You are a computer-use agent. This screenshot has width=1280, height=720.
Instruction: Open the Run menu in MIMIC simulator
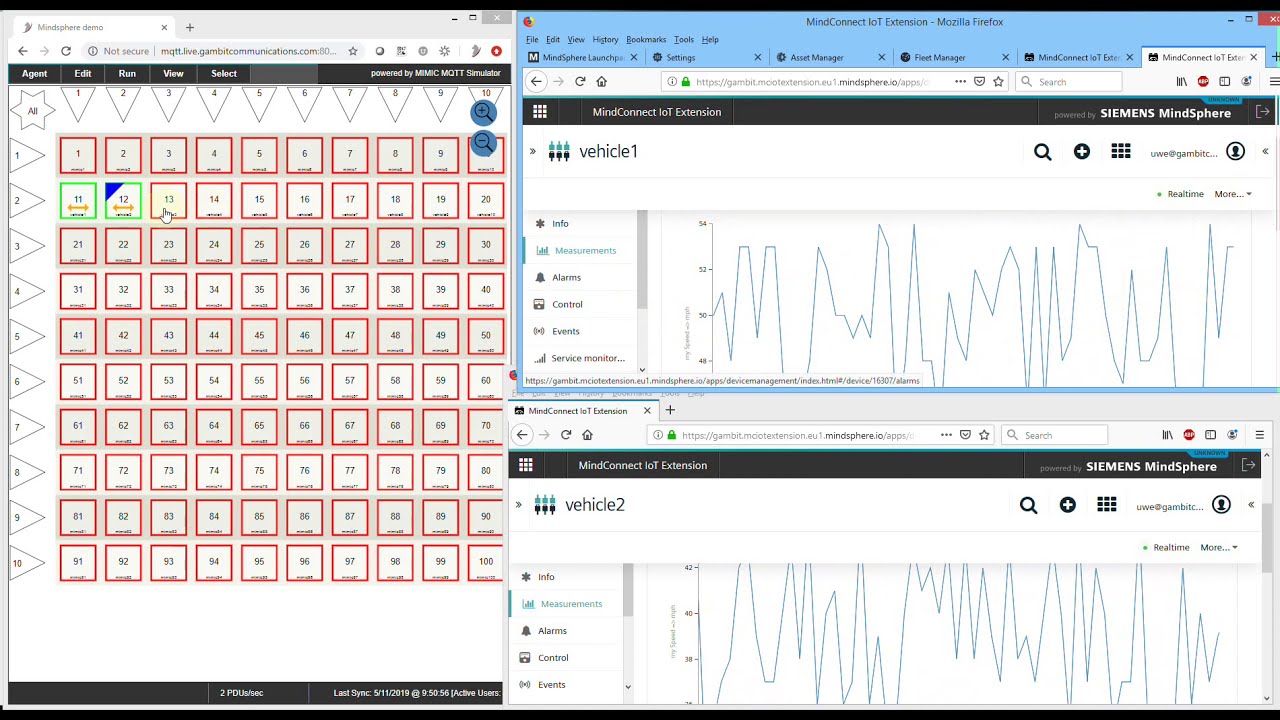(127, 73)
